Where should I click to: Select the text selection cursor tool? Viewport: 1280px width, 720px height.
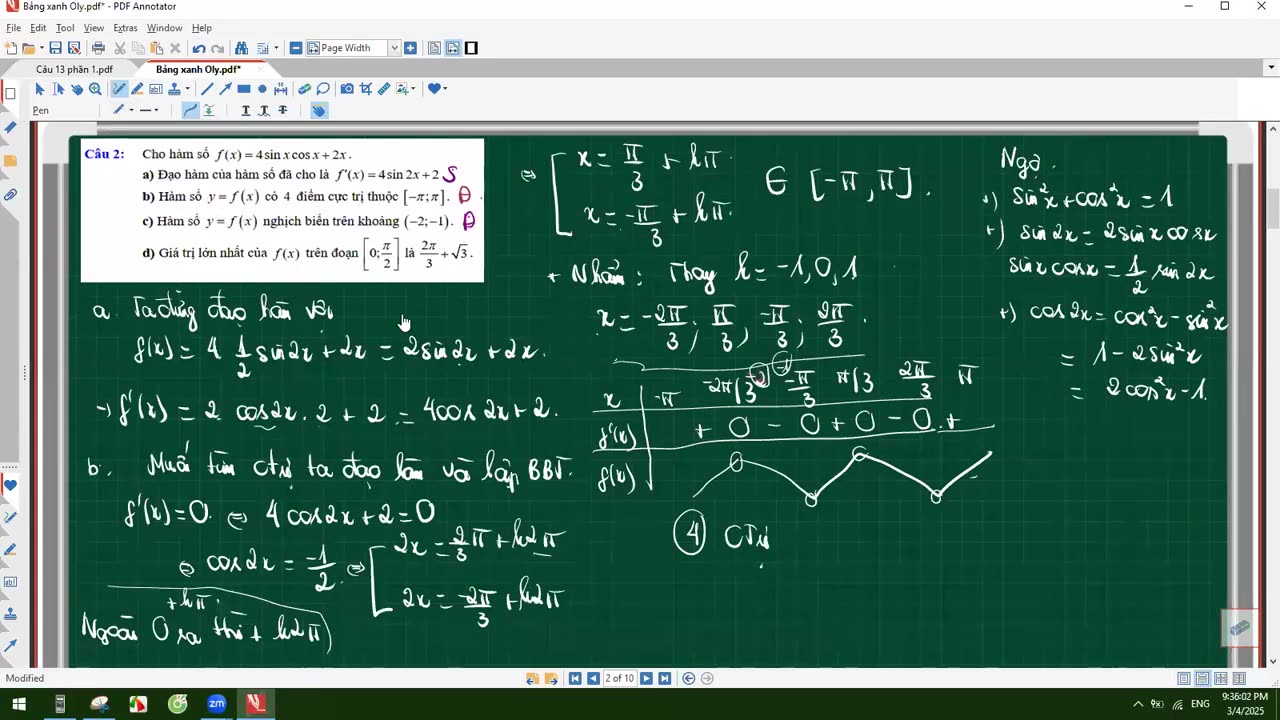pos(58,89)
